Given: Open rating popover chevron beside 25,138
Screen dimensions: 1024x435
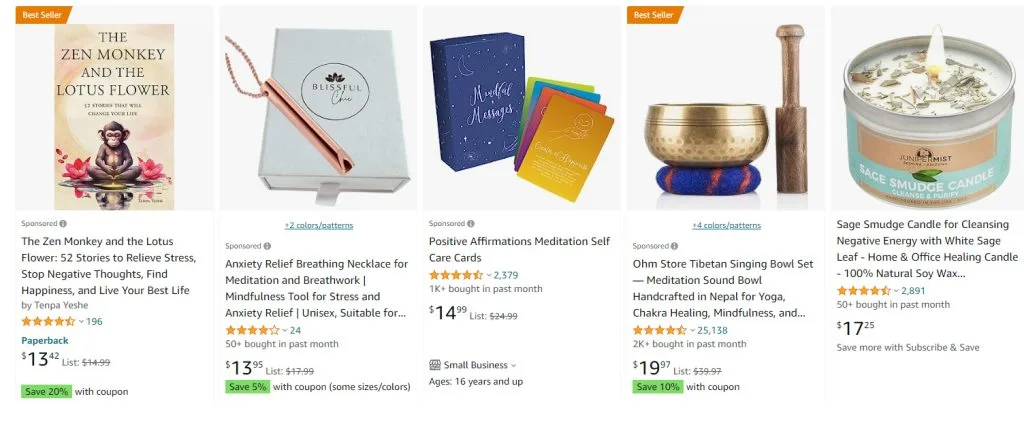Looking at the screenshot, I should (692, 331).
